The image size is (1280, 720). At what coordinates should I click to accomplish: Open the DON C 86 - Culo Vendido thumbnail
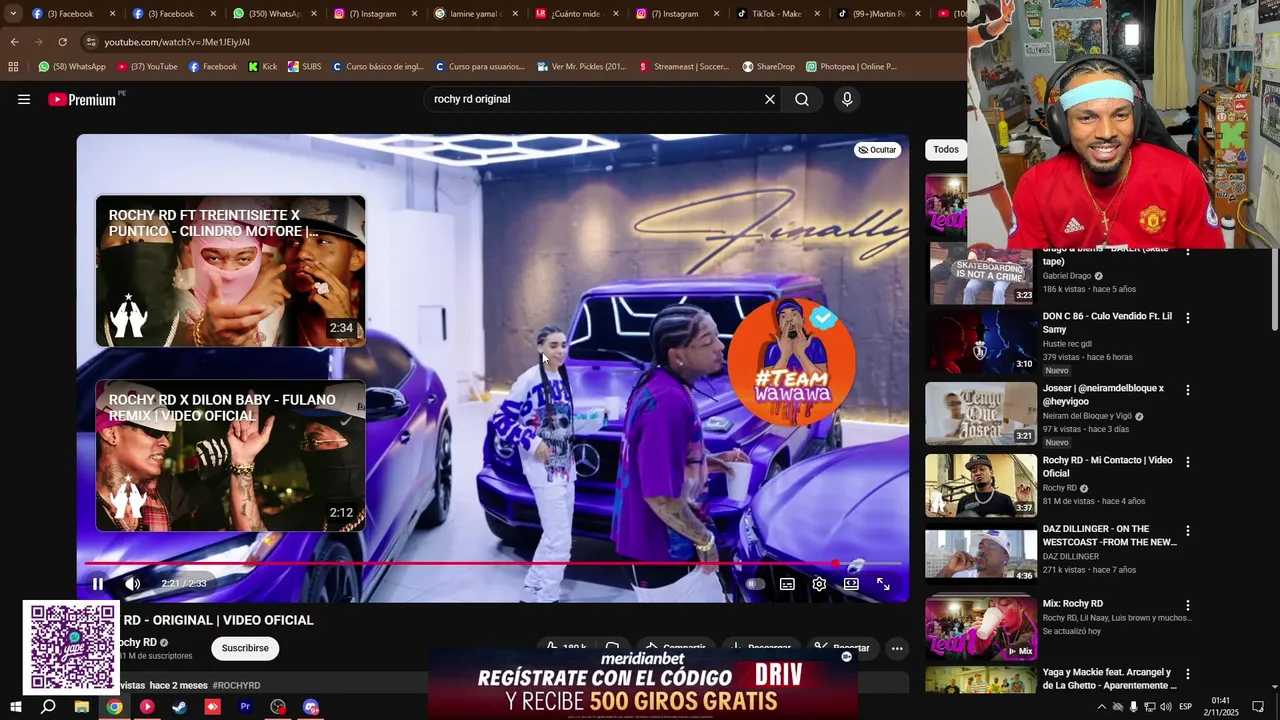tap(981, 341)
